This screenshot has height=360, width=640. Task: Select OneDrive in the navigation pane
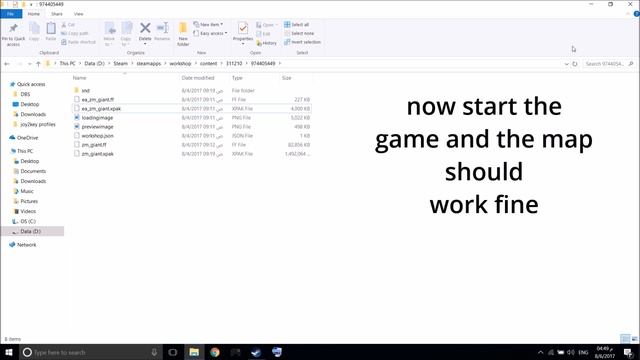coord(27,138)
